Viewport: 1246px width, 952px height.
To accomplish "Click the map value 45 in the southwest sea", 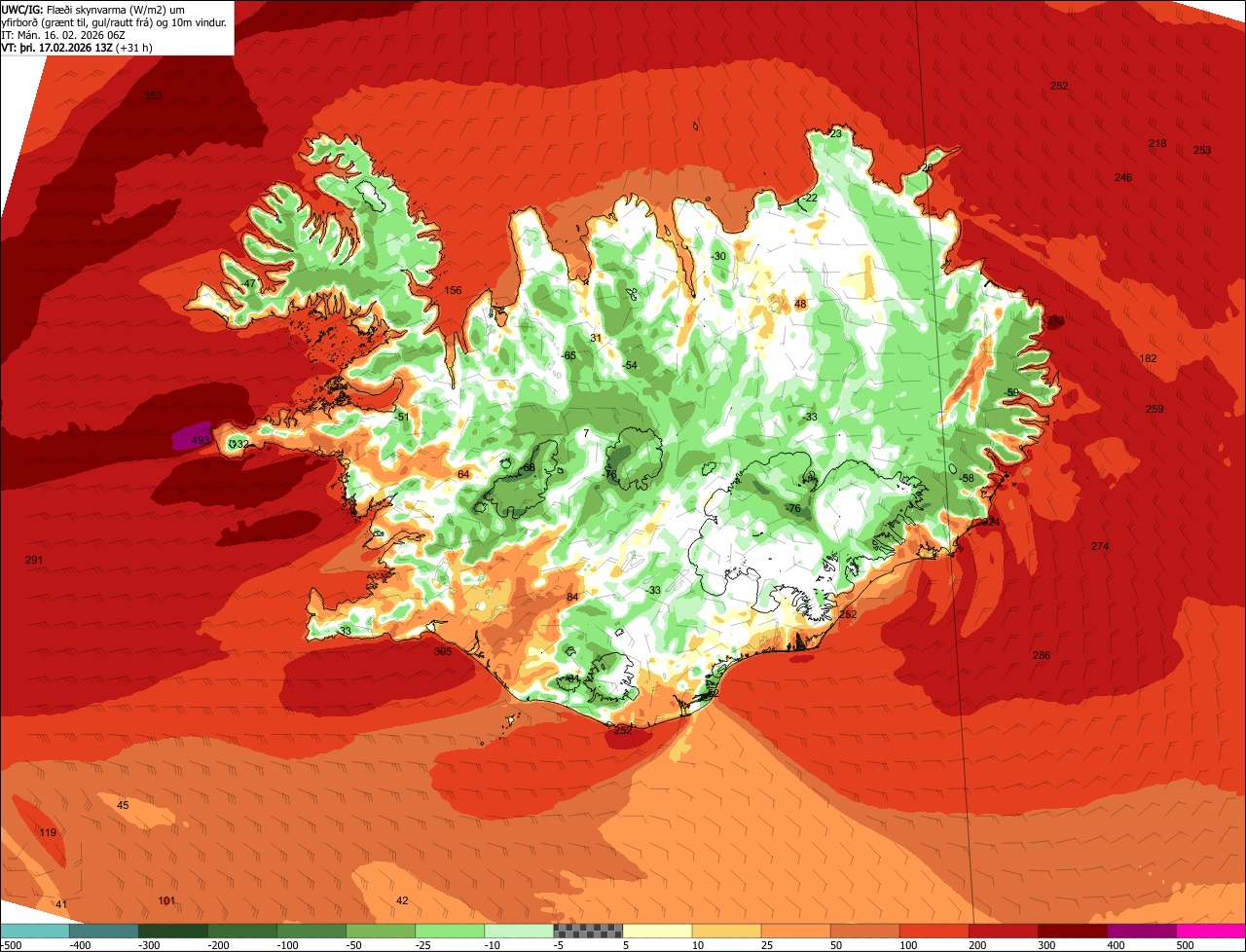I will [x=123, y=805].
